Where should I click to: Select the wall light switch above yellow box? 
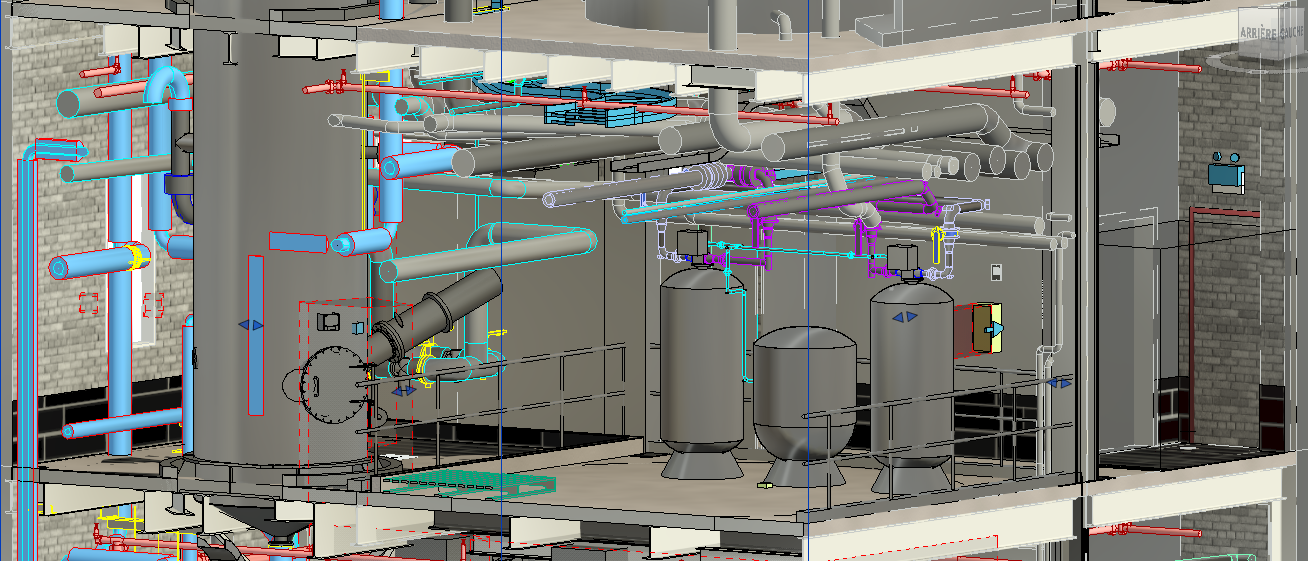(996, 270)
